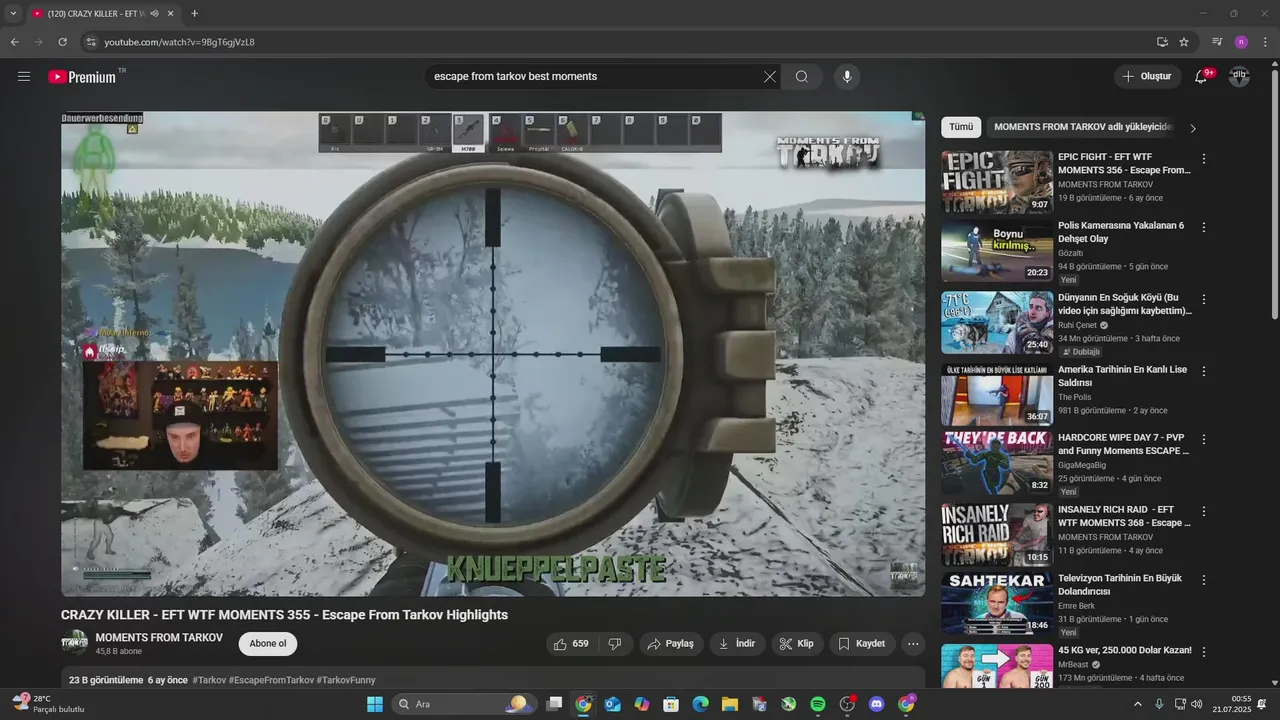
Task: Download the video with İndir
Action: tap(737, 644)
